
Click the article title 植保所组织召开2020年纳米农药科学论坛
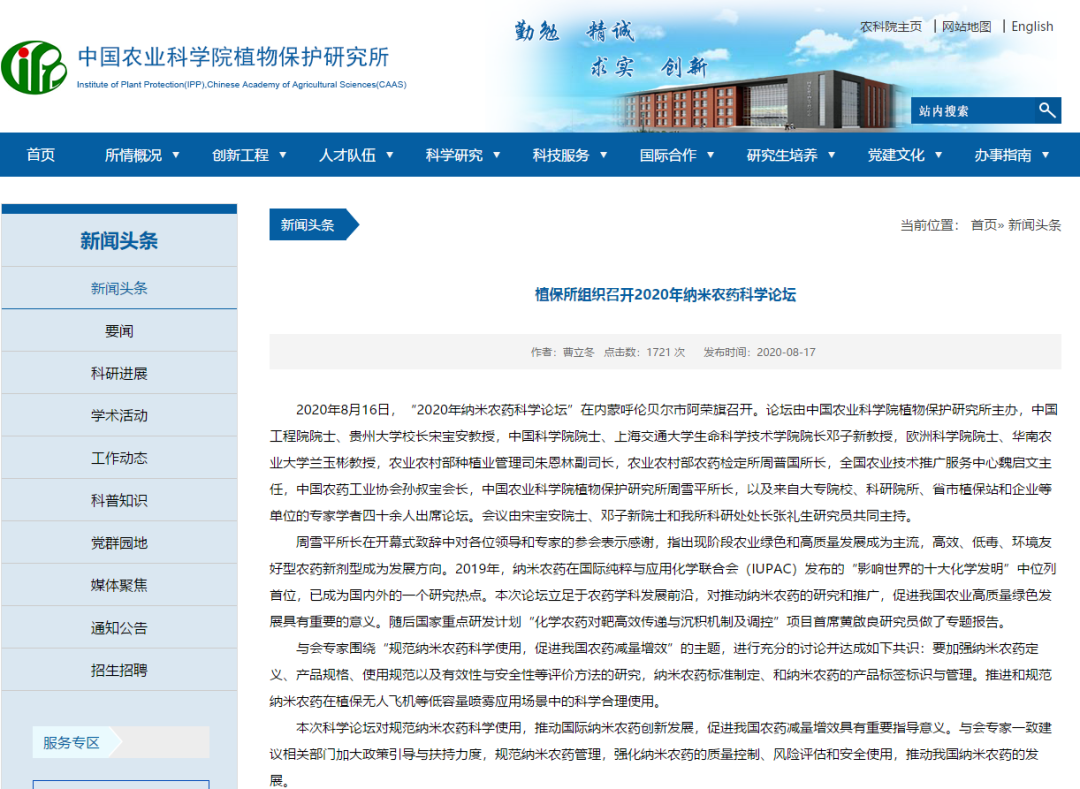tap(665, 295)
